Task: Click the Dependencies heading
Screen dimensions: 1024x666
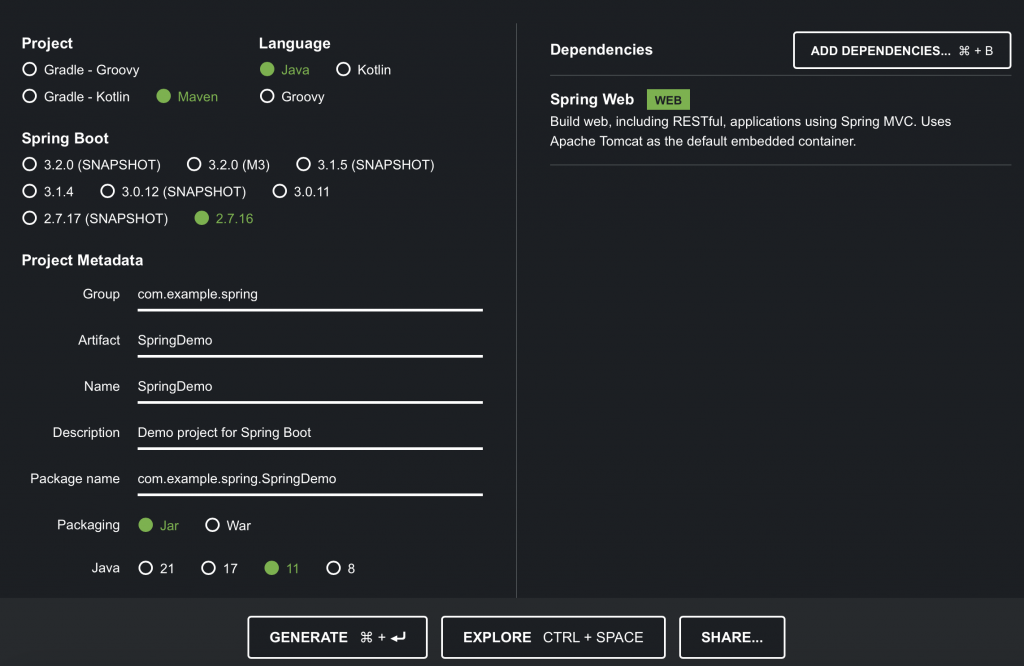Action: tap(601, 50)
